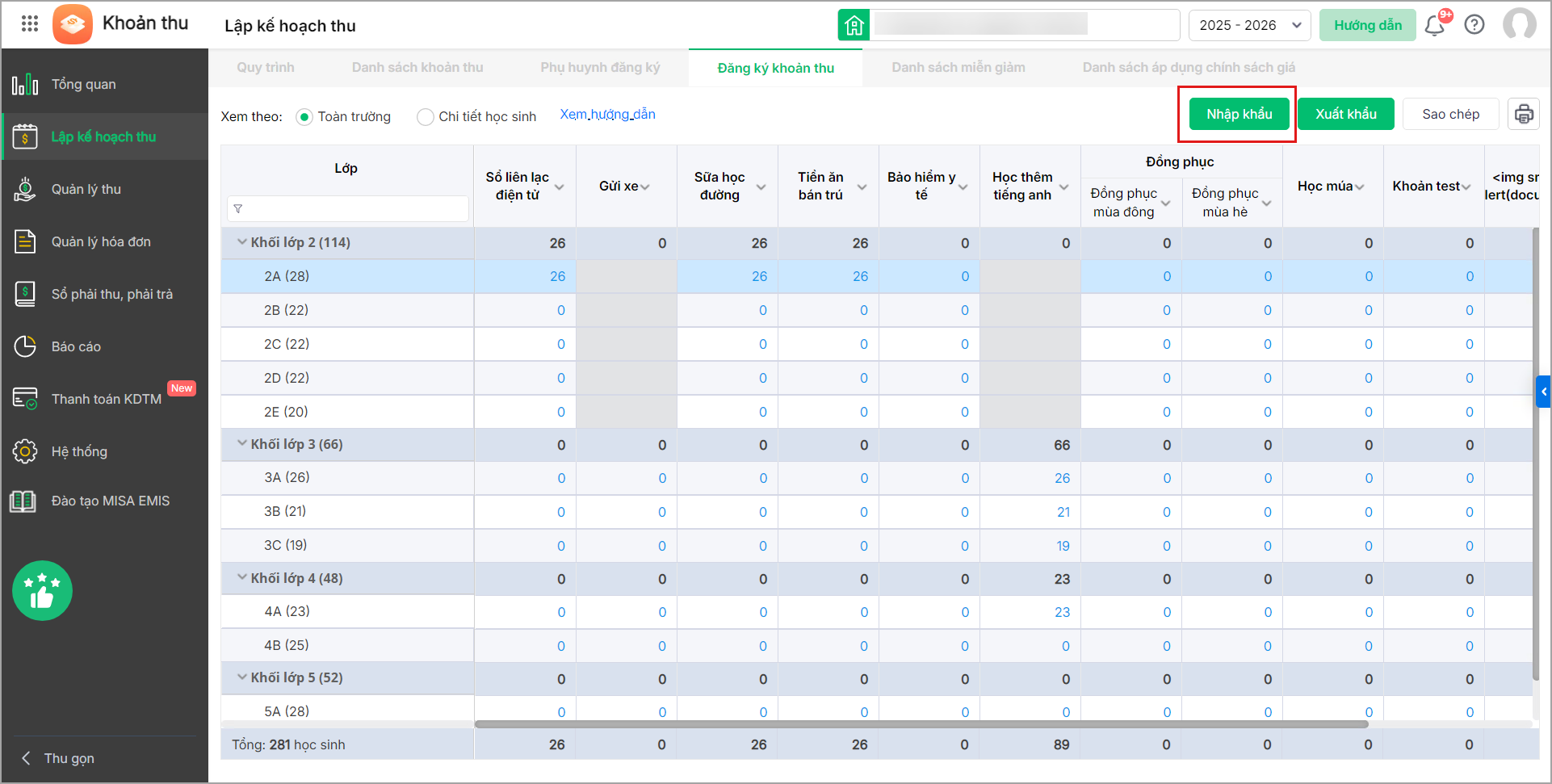Collapse the Khối lớp 4 group
The image size is (1552, 784).
pos(241,578)
